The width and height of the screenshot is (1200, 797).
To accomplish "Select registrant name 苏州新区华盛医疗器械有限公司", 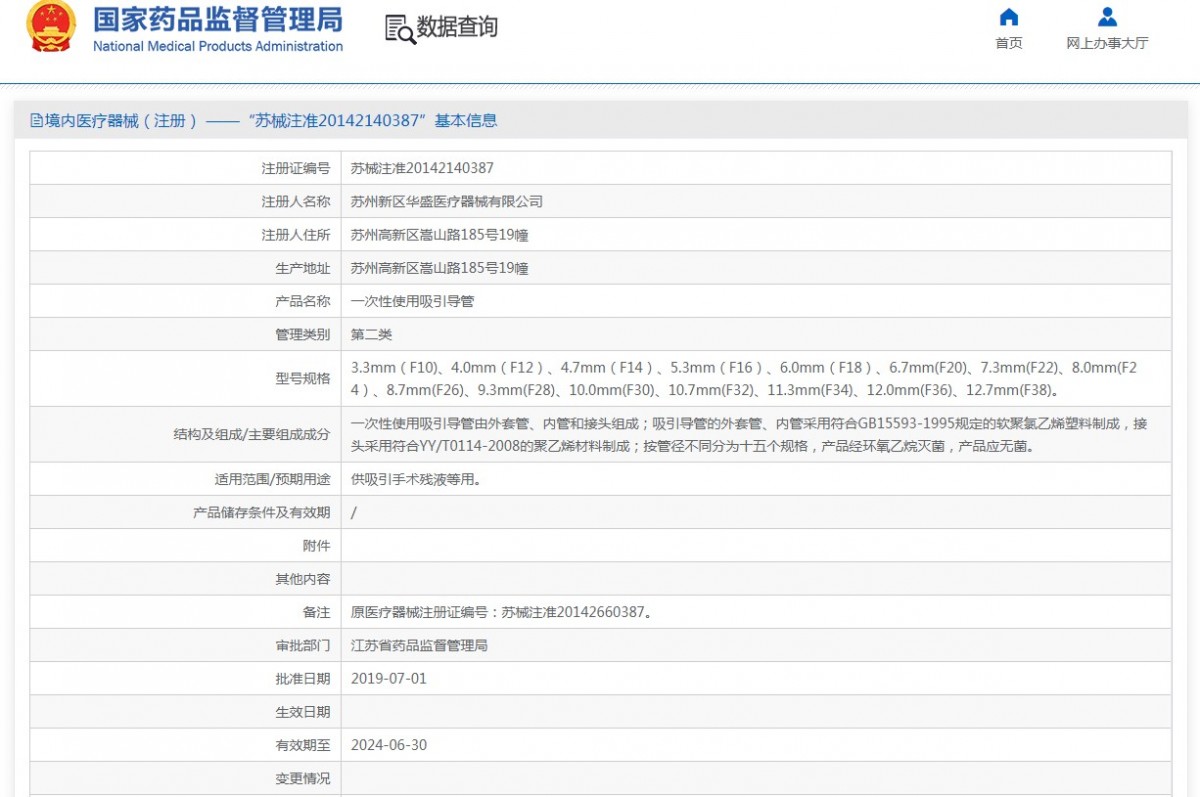I will pos(447,202).
